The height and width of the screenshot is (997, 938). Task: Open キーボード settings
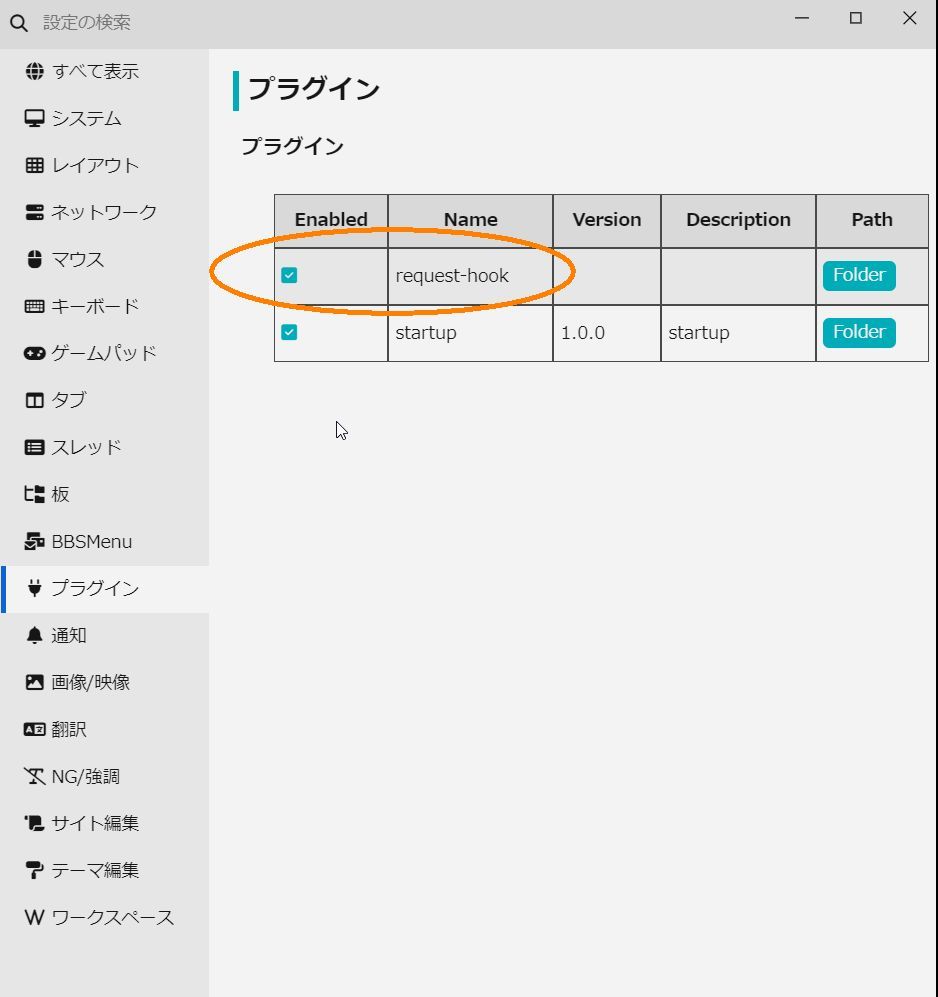pyautogui.click(x=105, y=306)
